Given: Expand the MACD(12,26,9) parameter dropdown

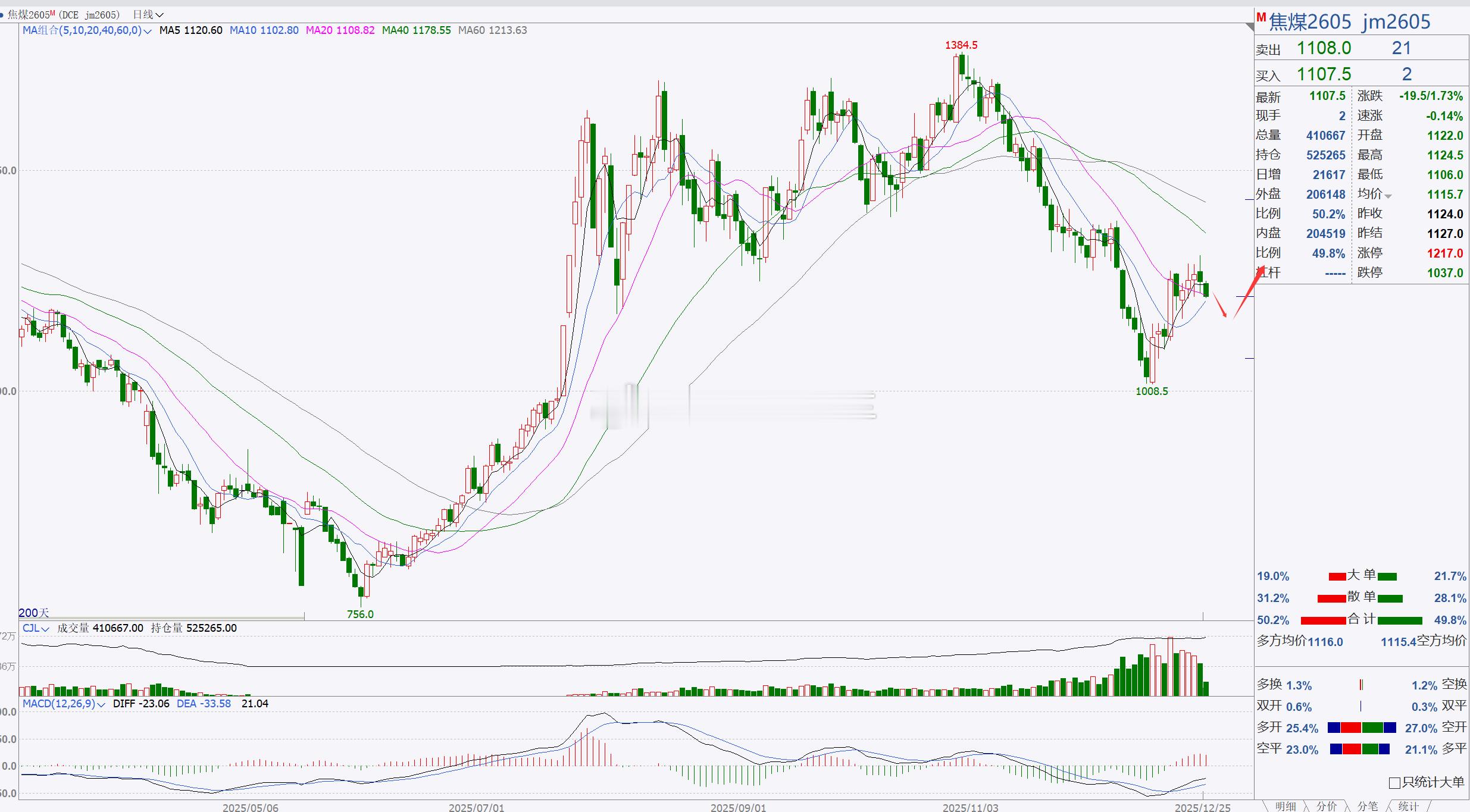Looking at the screenshot, I should click(x=101, y=704).
